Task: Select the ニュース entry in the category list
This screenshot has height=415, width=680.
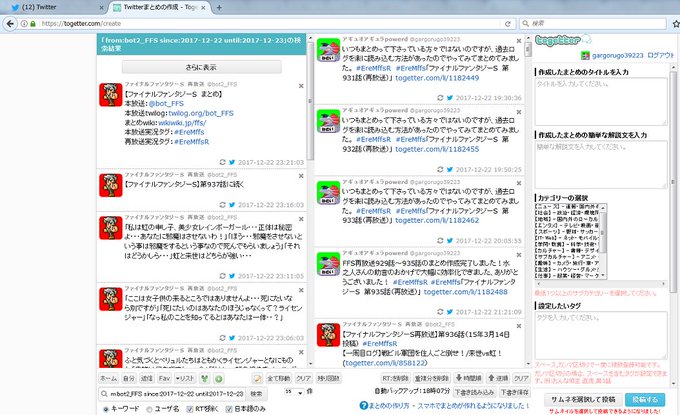Action: (x=567, y=207)
